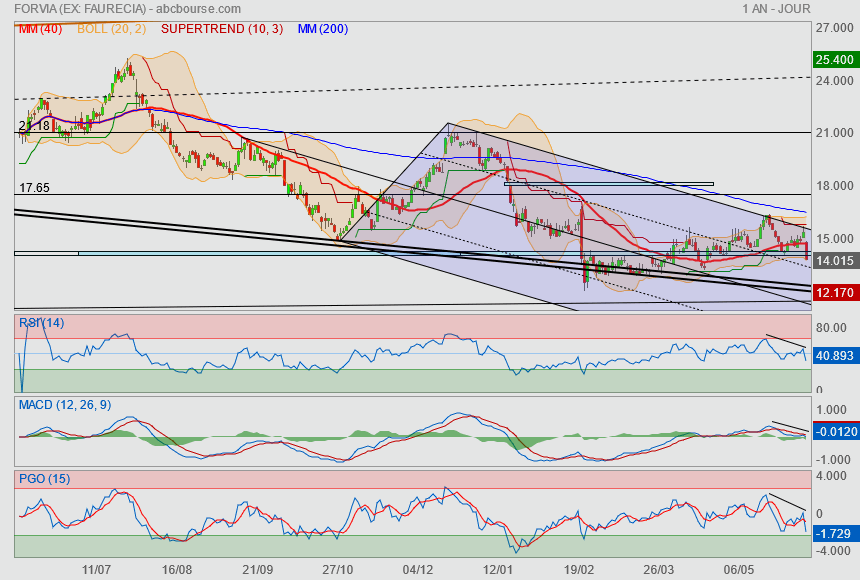Viewport: 860px width, 580px height.
Task: Select the 27/10 date on the time axis
Action: [337, 570]
